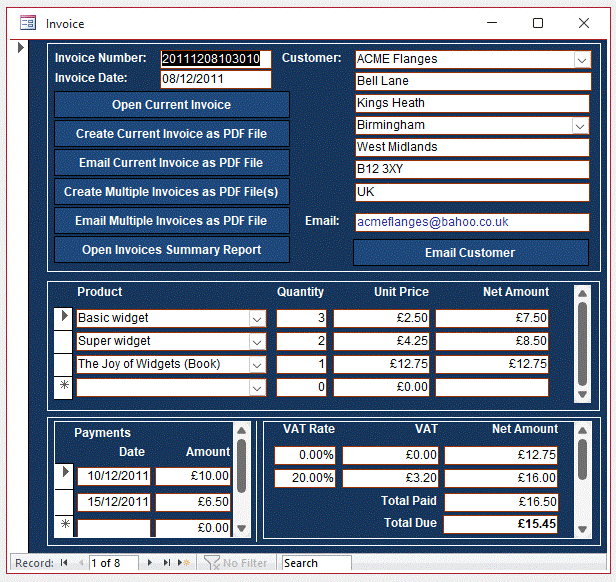Go to previous record navigation arrow

[x=81, y=563]
